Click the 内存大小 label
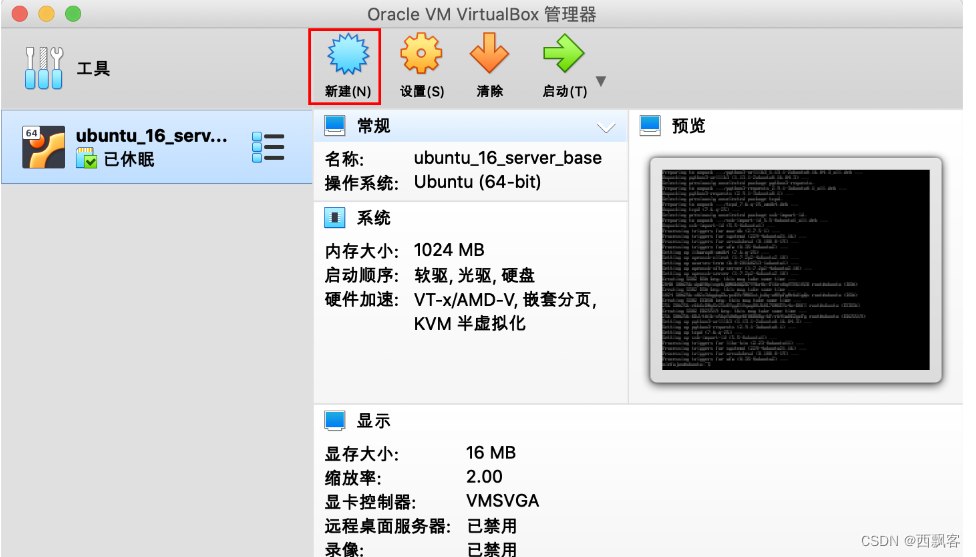Viewport: 976px width, 557px height. coord(362,251)
